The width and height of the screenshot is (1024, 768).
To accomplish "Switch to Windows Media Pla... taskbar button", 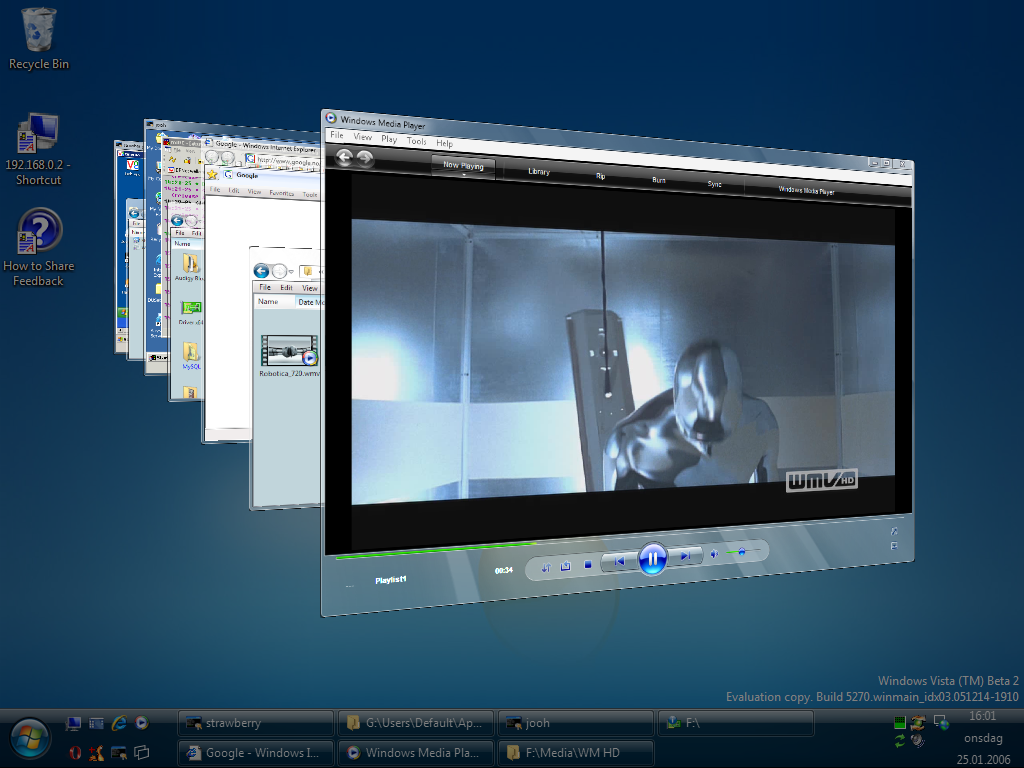I will pos(416,753).
